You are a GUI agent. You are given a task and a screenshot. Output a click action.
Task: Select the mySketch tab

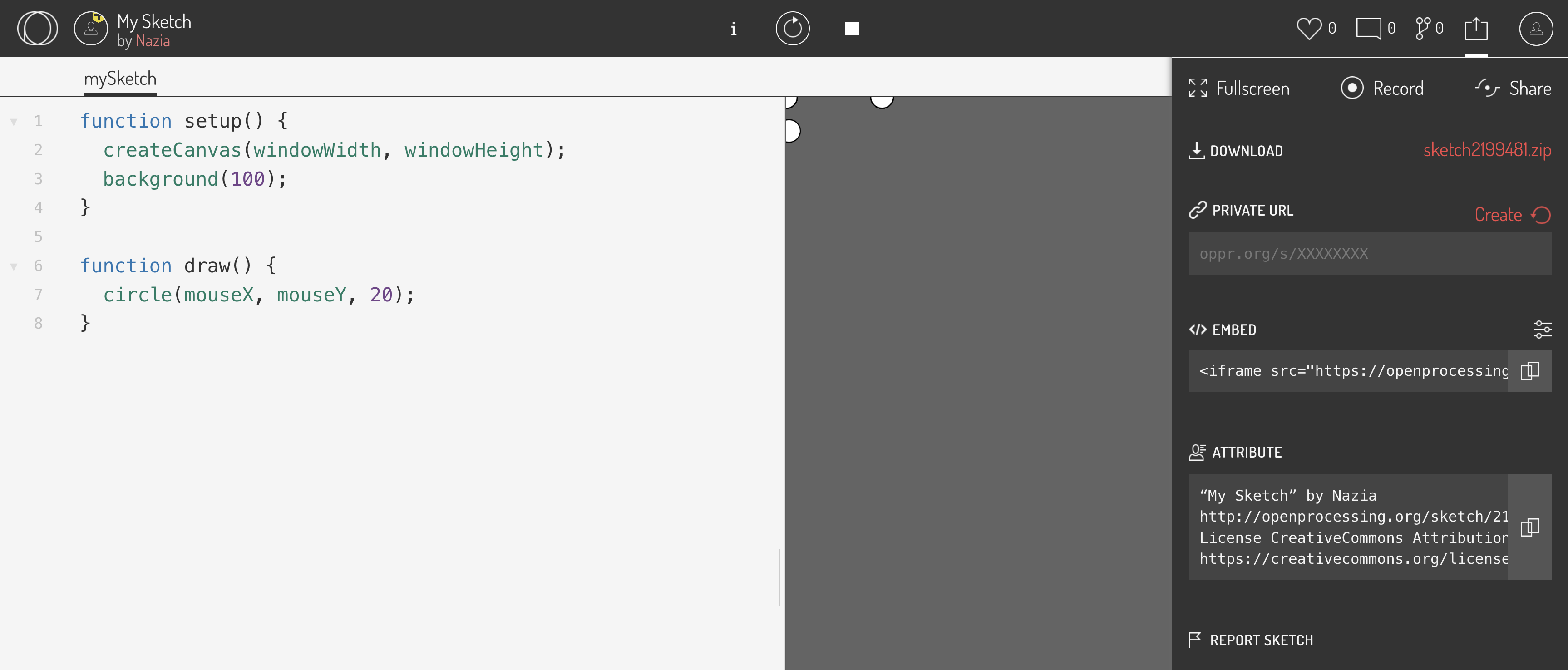tap(119, 78)
